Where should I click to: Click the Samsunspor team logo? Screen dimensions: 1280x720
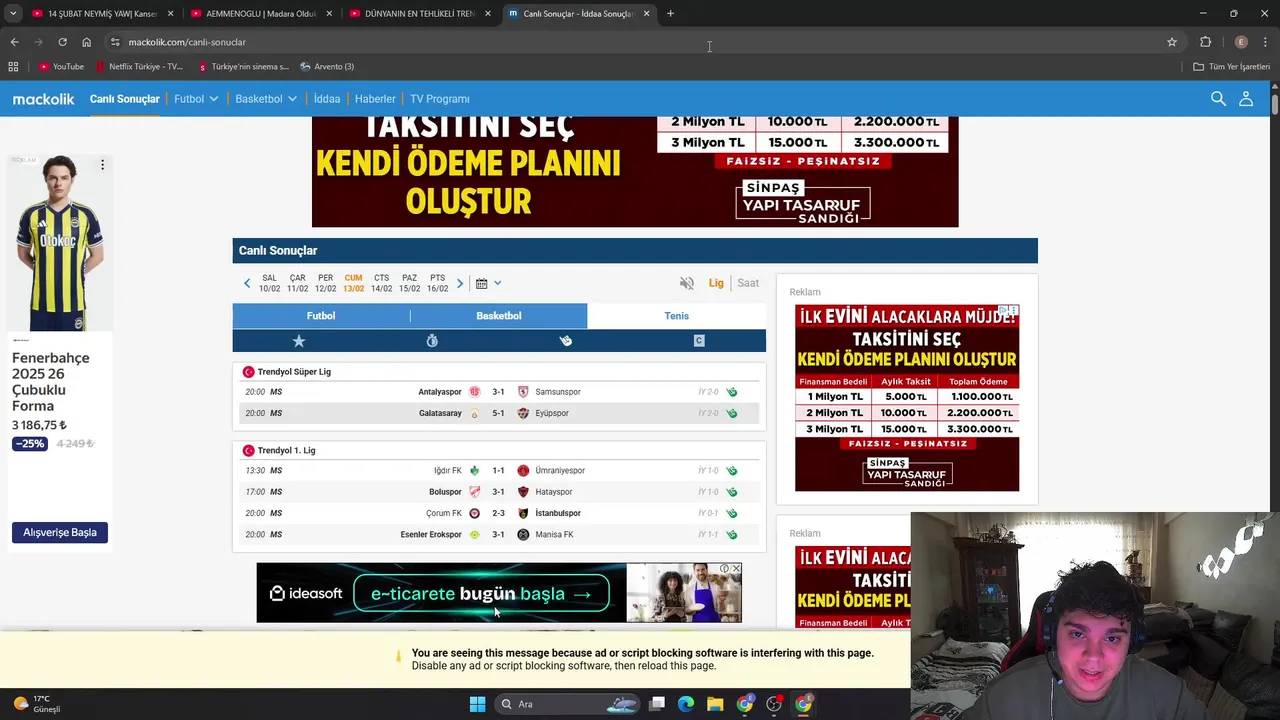point(523,392)
